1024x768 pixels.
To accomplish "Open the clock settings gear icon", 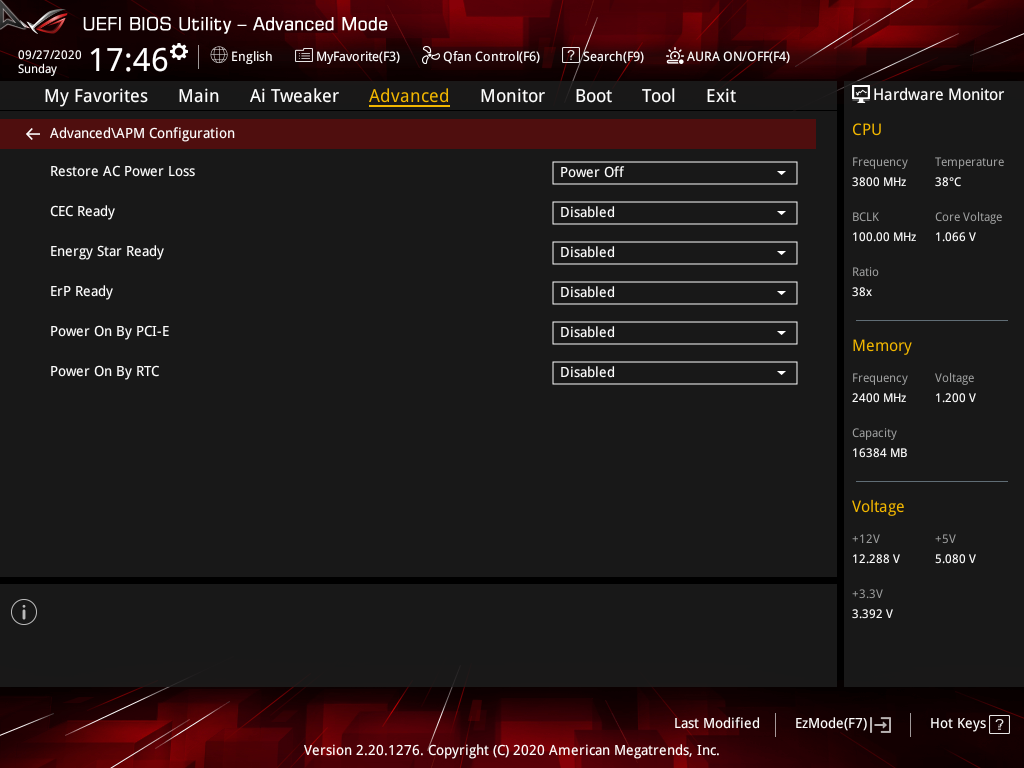I will coord(179,52).
